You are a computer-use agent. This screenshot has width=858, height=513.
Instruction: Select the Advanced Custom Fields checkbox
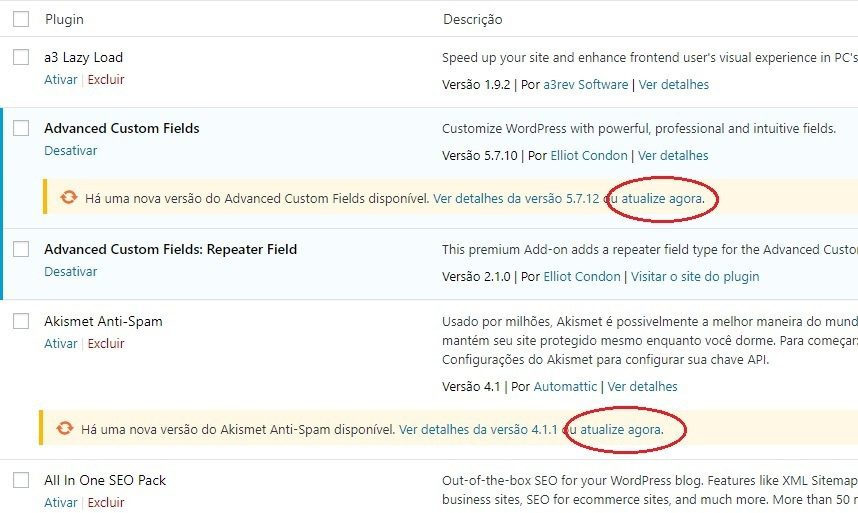[x=21, y=128]
